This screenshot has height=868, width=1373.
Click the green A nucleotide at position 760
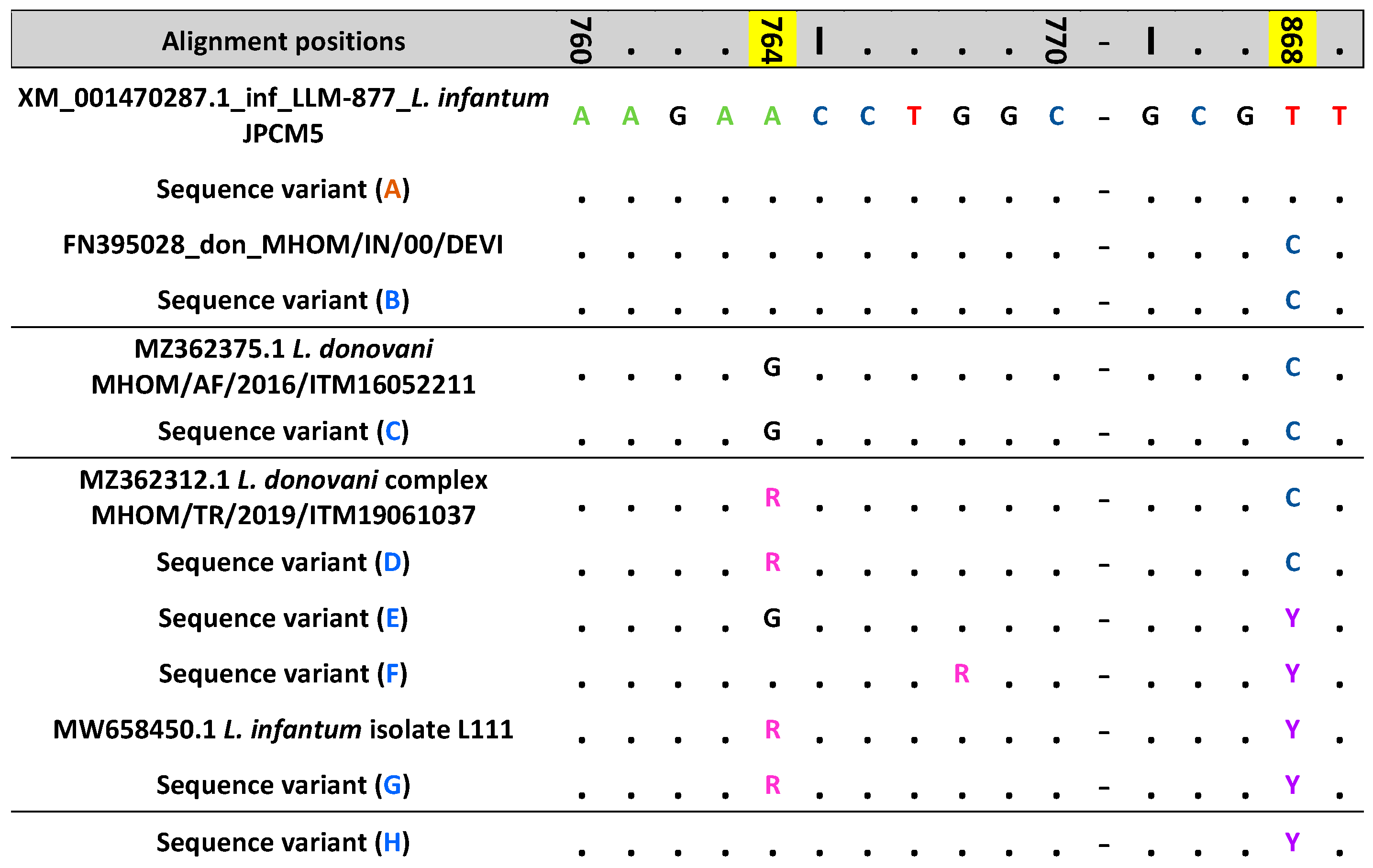pos(581,117)
